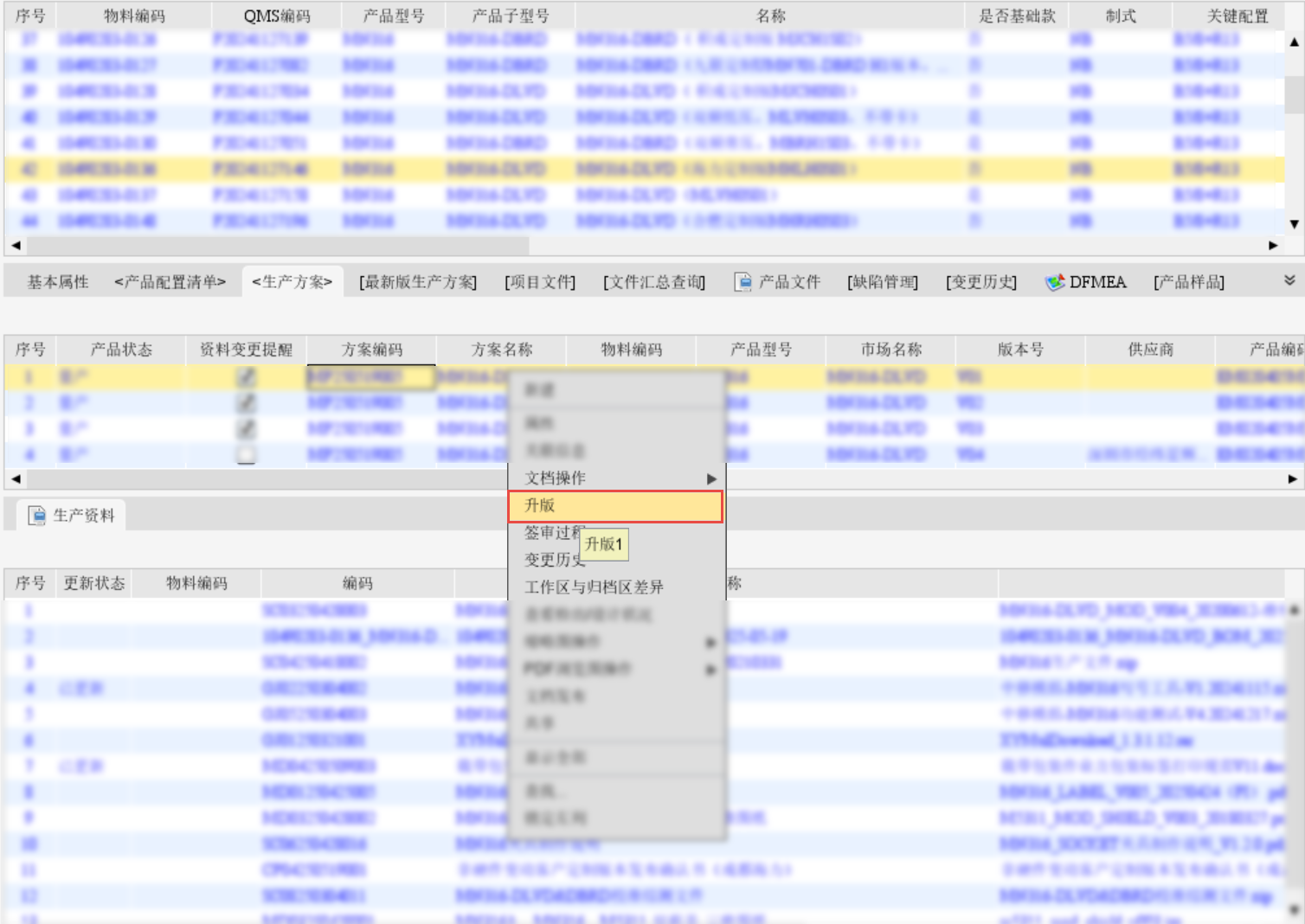Viewport: 1305px width, 924px height.
Task: Switch to the <生产方案> tab
Action: [292, 282]
